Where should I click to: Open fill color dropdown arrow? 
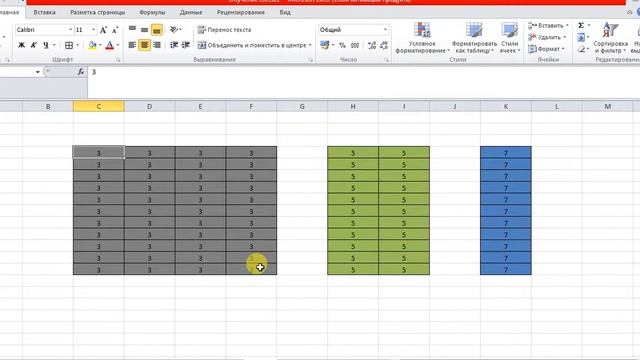100,45
